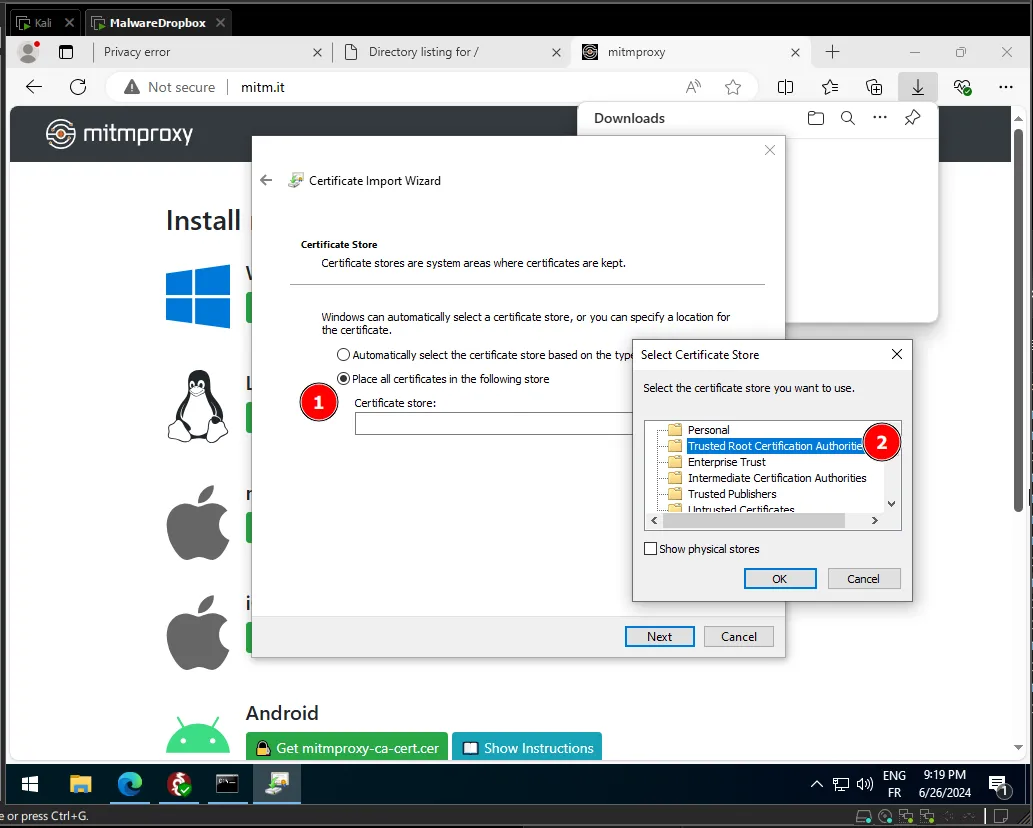Image resolution: width=1033 pixels, height=828 pixels.
Task: Open more options in Downloads panel
Action: pos(880,118)
